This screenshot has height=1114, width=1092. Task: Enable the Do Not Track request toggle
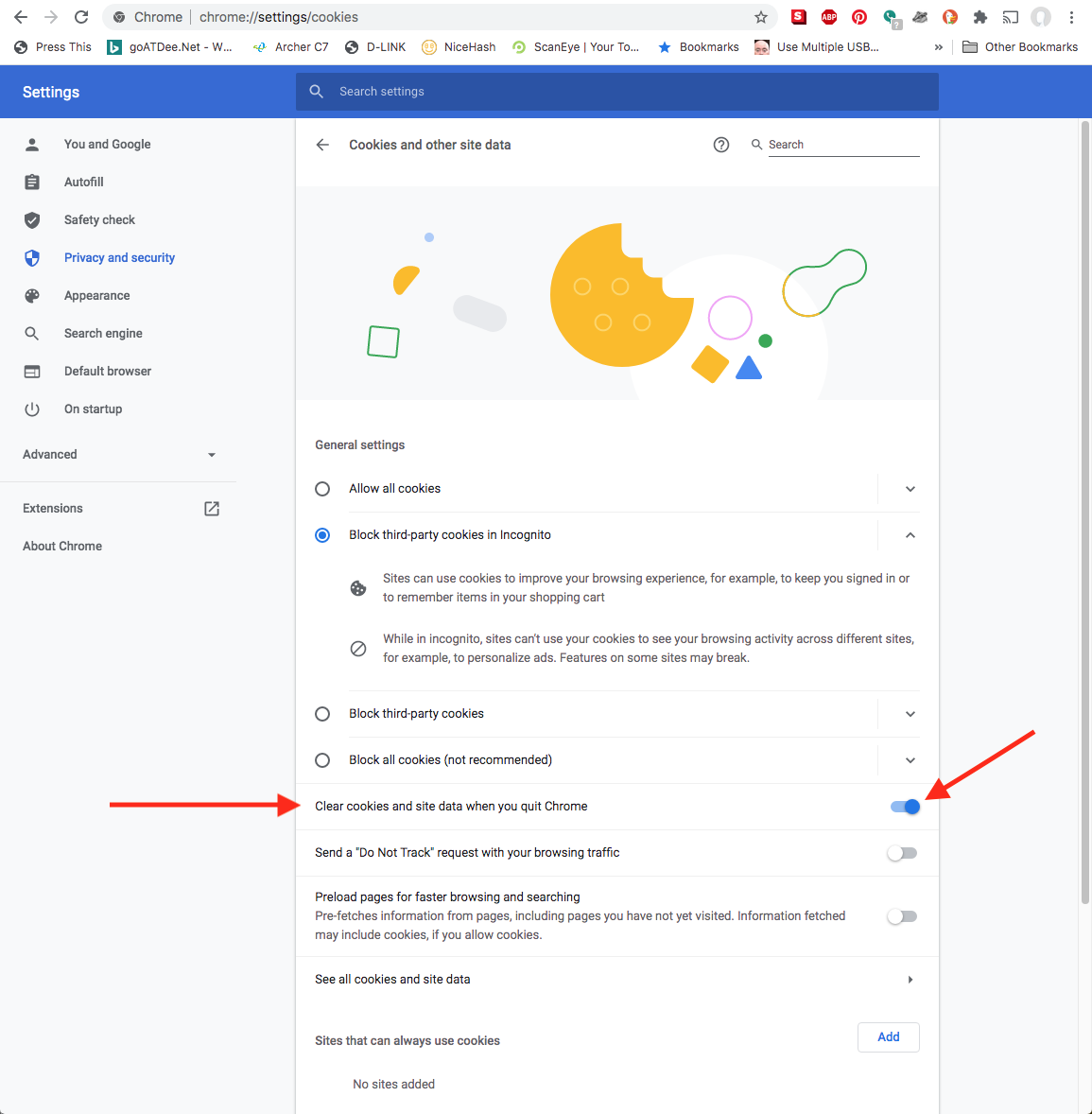coord(901,852)
